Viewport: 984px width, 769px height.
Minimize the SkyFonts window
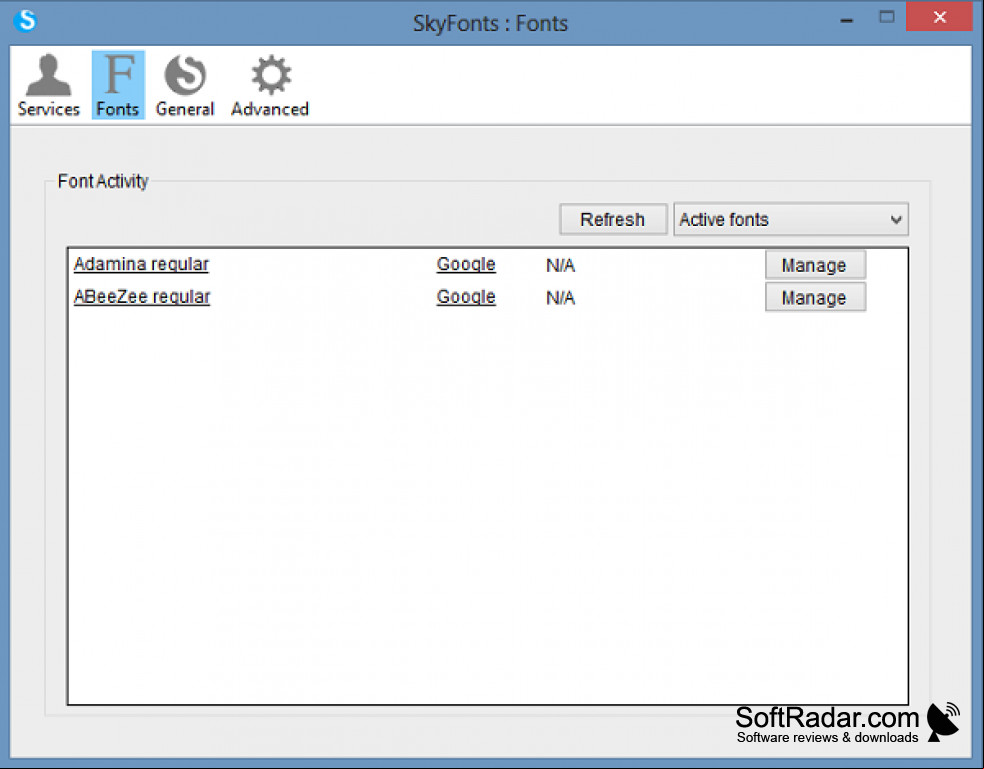pyautogui.click(x=847, y=19)
